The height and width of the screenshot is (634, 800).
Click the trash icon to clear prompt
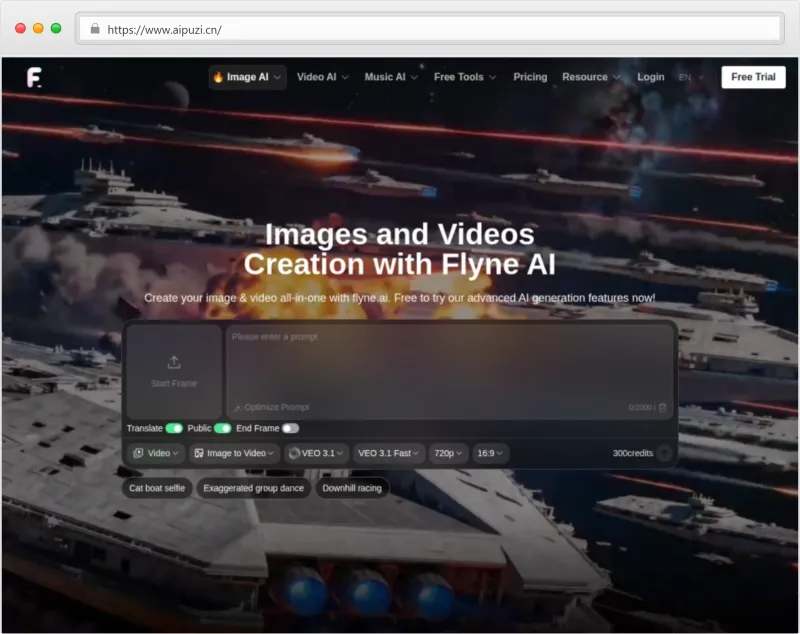tap(662, 408)
